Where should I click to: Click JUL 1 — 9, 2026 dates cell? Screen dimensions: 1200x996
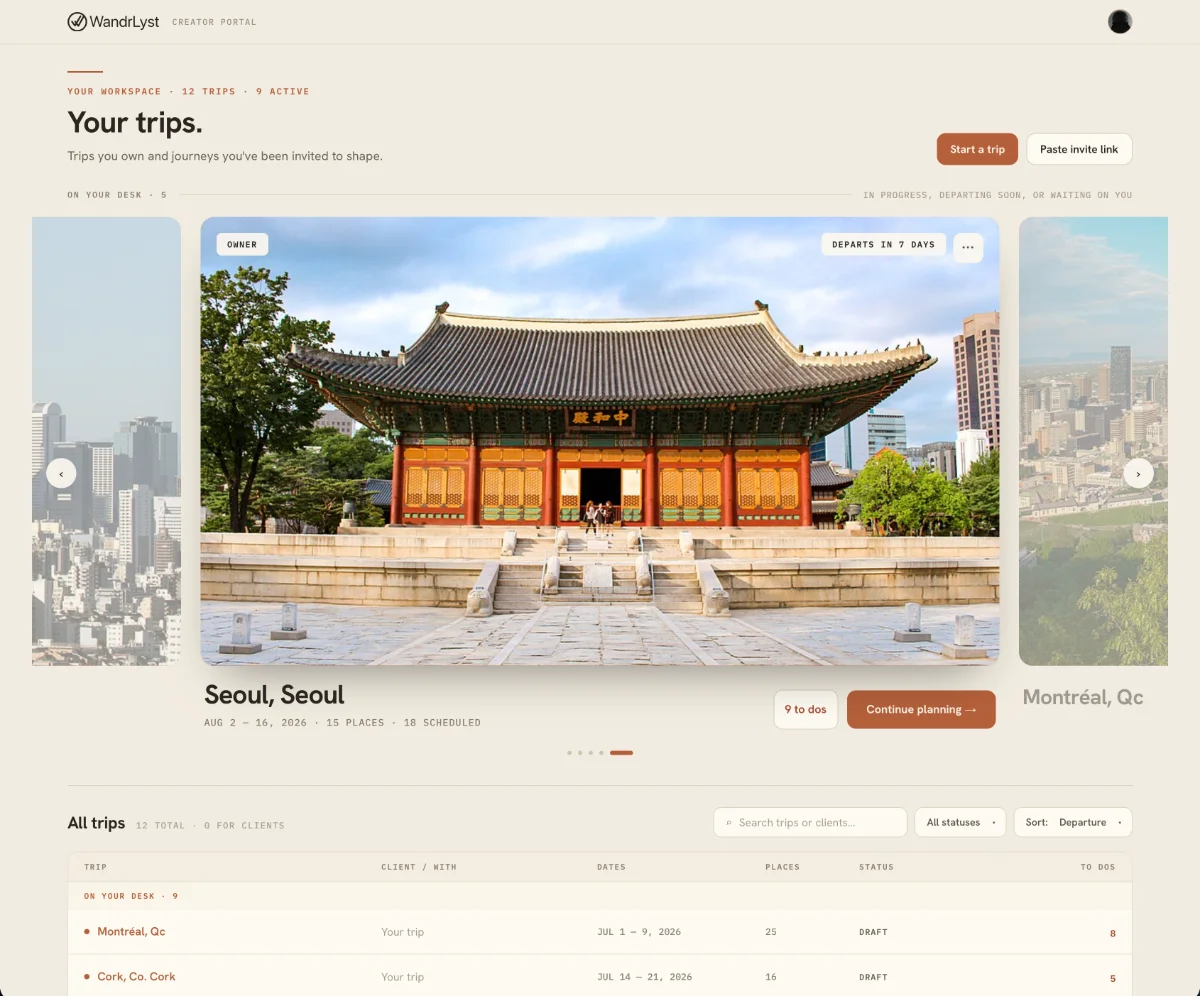(x=639, y=932)
